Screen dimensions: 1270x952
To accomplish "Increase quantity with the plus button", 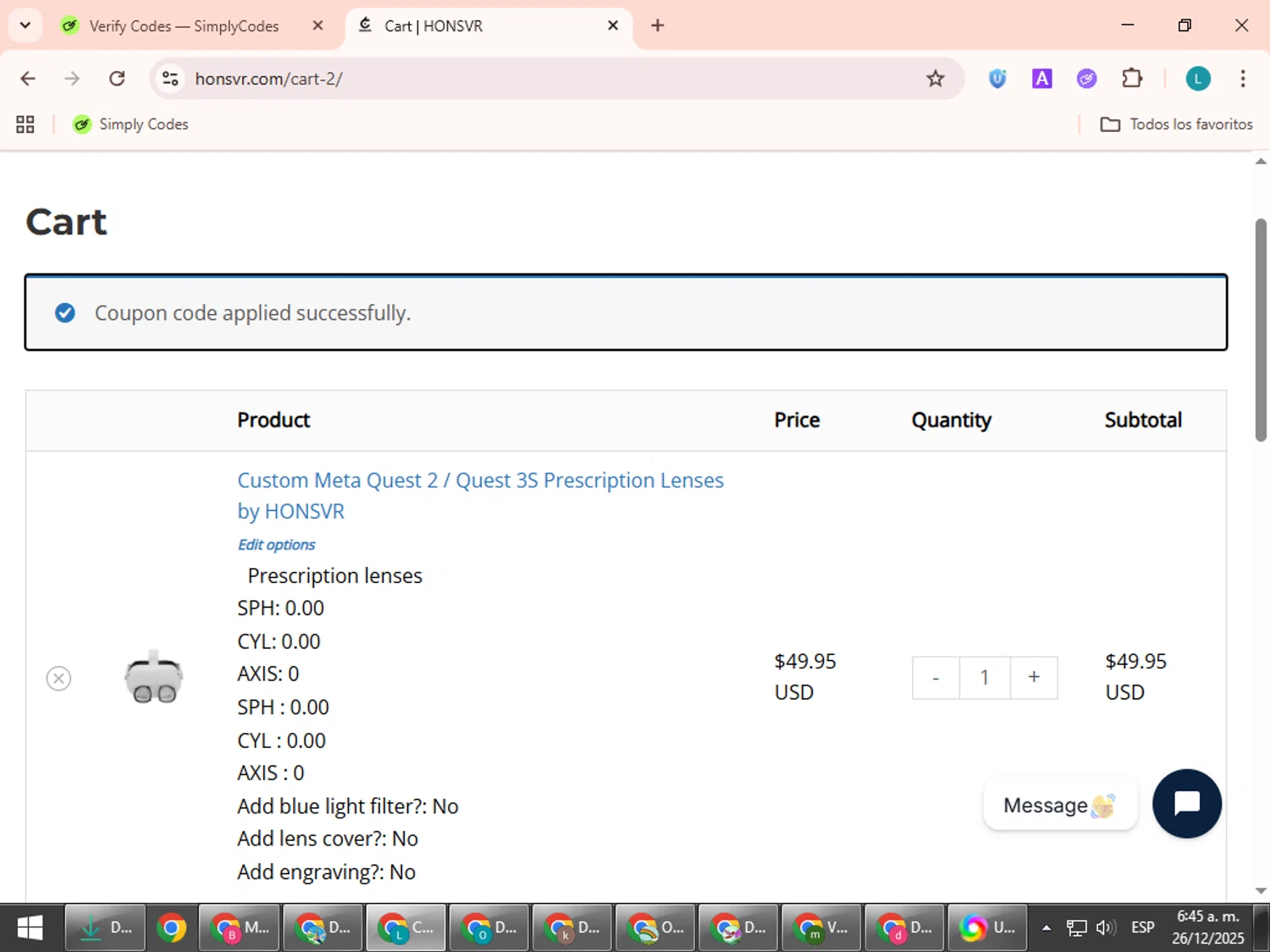I will 1034,678.
